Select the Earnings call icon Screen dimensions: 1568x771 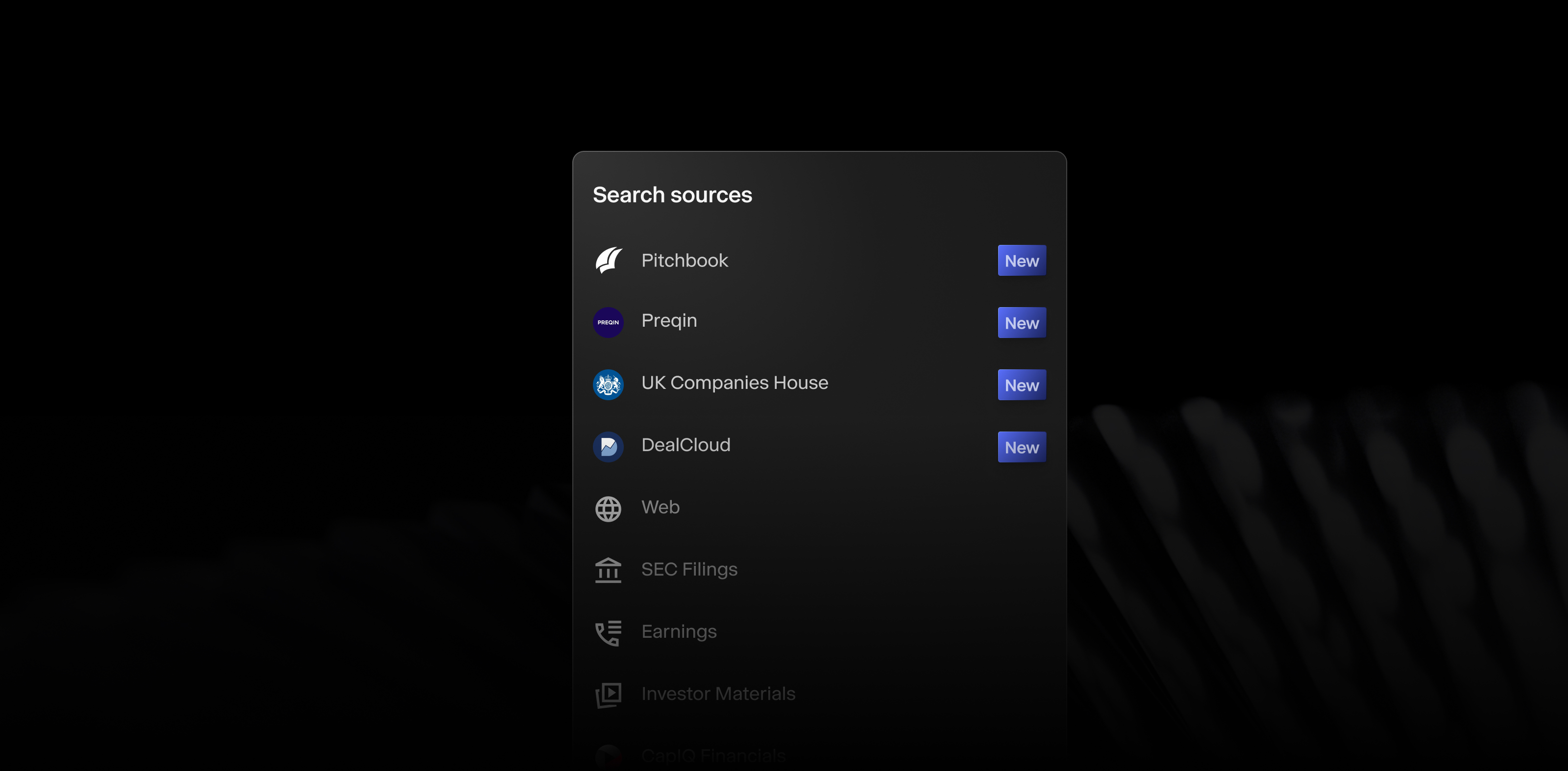pyautogui.click(x=608, y=632)
